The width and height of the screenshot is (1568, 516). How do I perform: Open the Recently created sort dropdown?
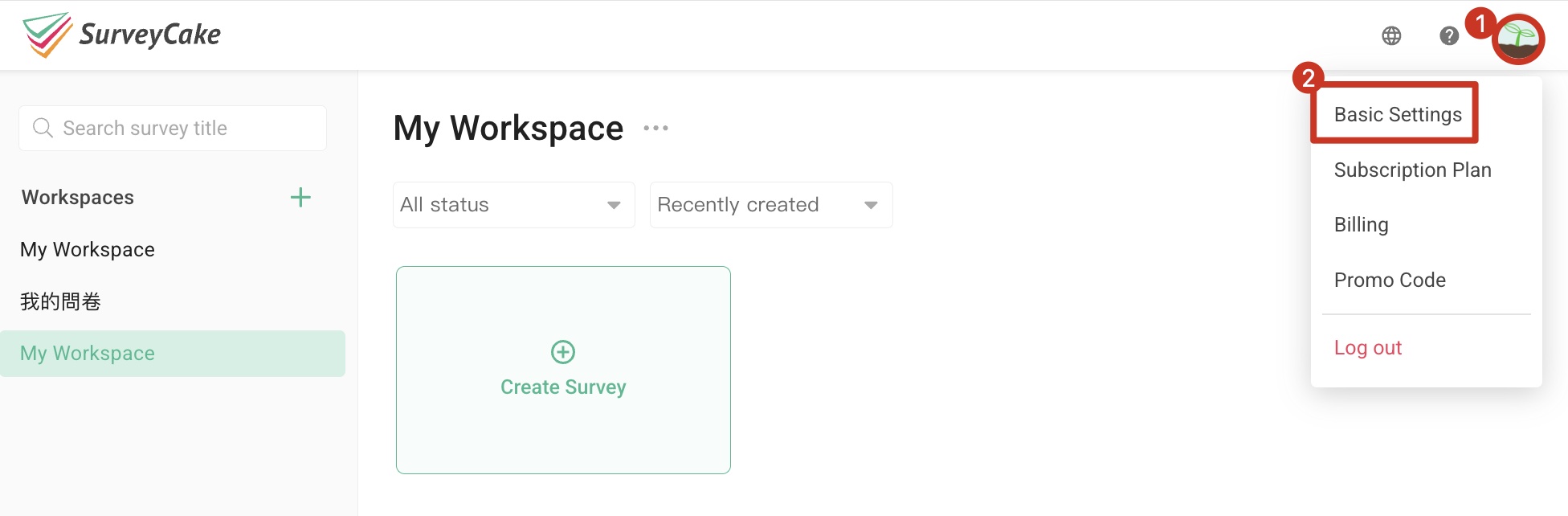pos(770,205)
